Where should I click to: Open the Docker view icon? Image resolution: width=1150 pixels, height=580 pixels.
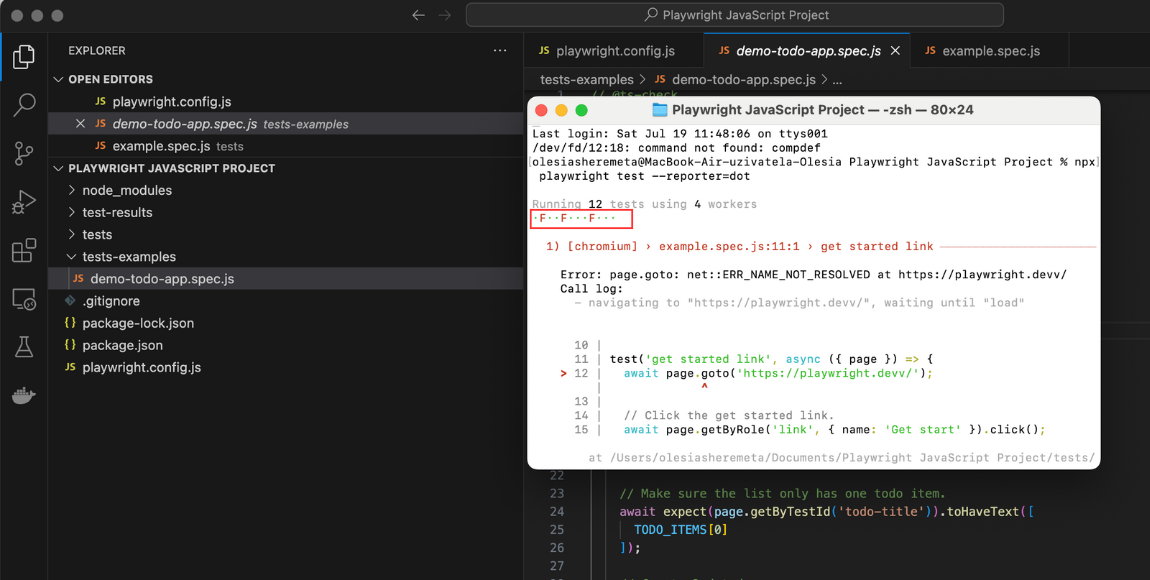[x=24, y=395]
